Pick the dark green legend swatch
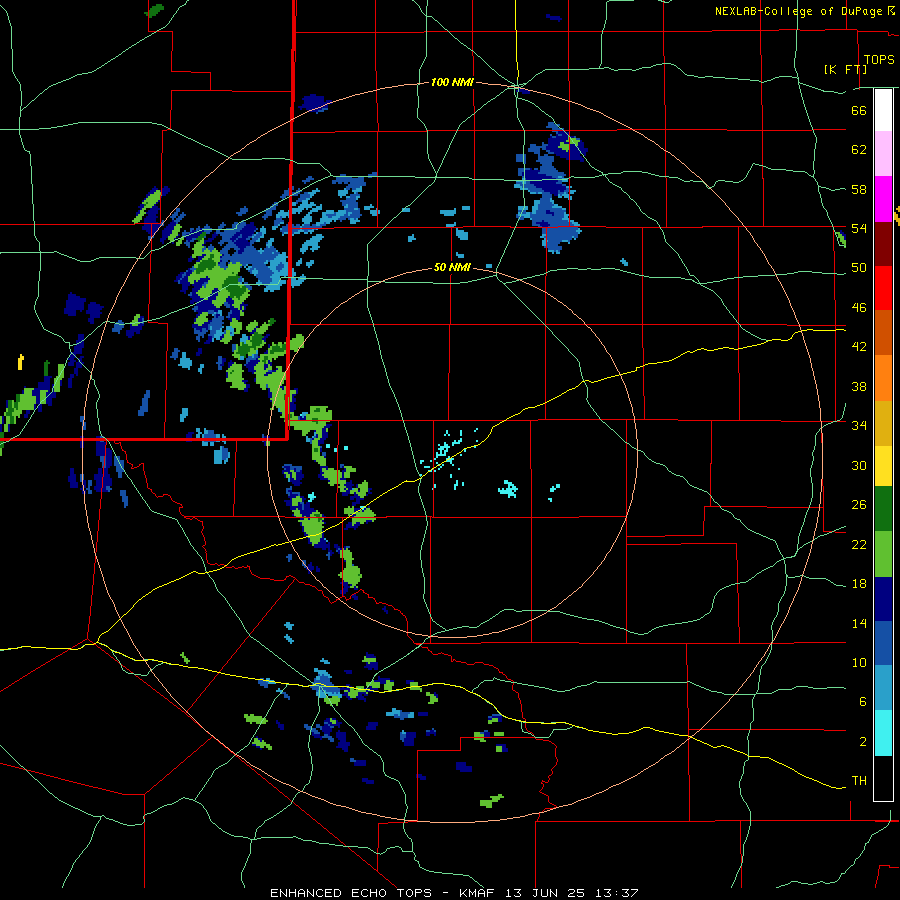900x900 pixels. [x=883, y=509]
